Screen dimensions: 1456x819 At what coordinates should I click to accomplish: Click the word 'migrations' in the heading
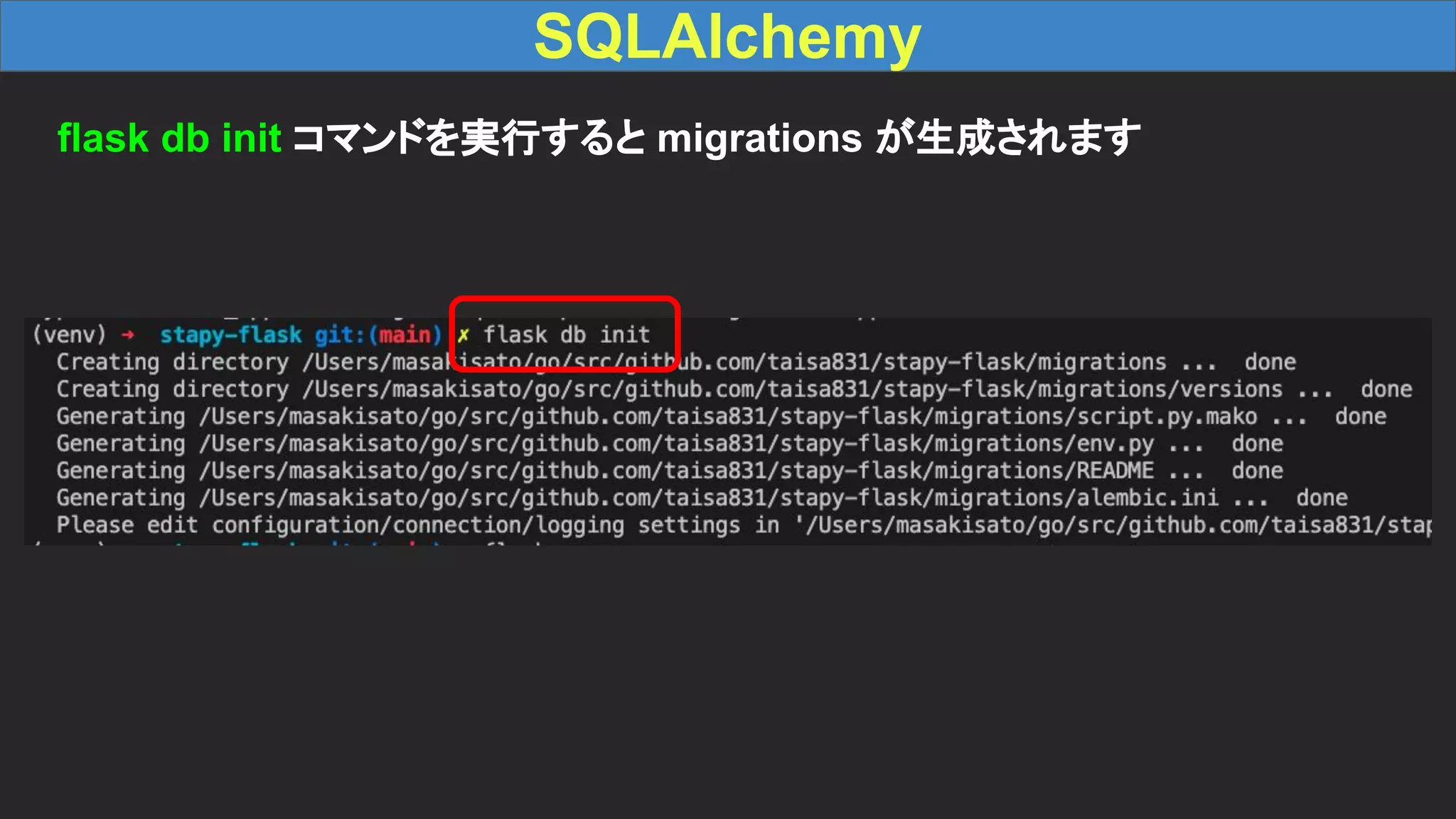tap(759, 138)
